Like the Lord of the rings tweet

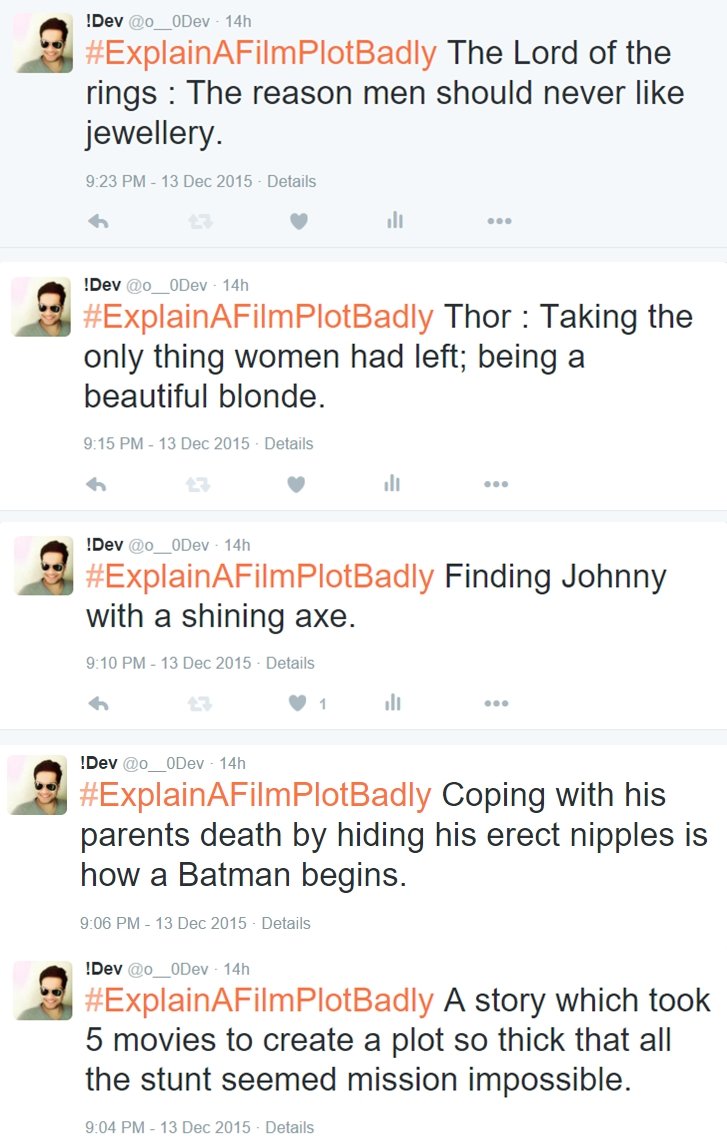pyautogui.click(x=298, y=222)
